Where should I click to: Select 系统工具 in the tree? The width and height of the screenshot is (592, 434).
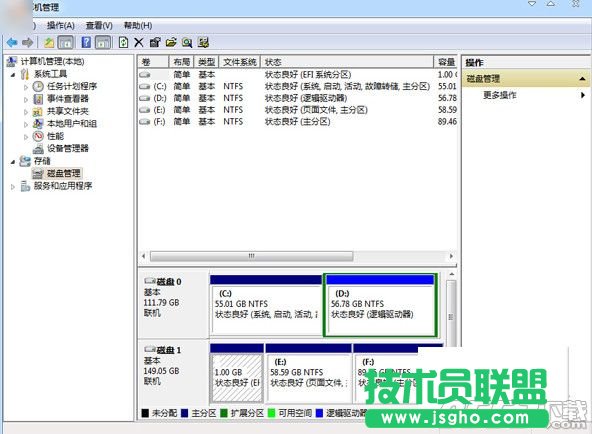coord(50,74)
